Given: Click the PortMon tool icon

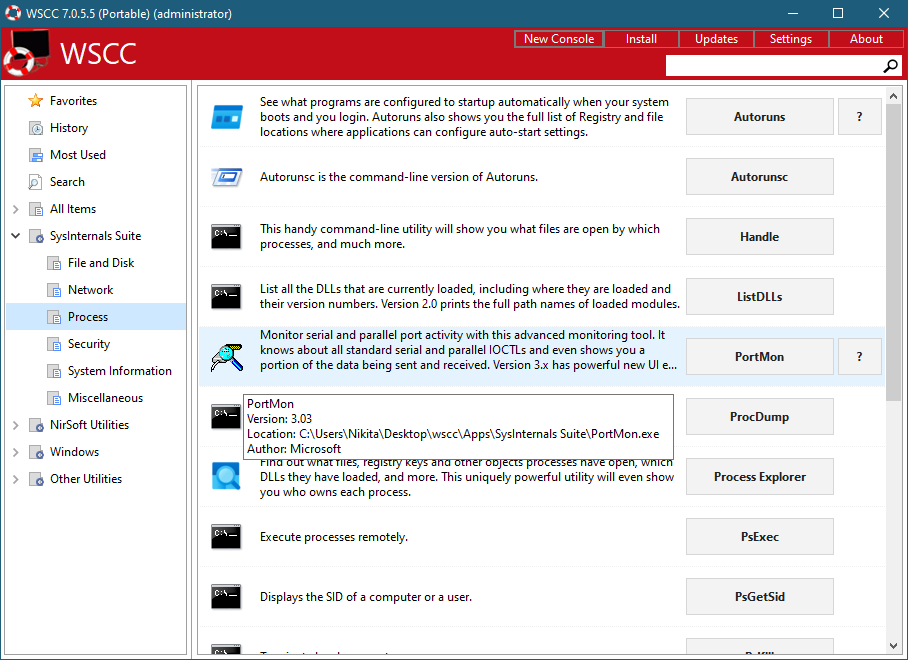Looking at the screenshot, I should pyautogui.click(x=226, y=357).
